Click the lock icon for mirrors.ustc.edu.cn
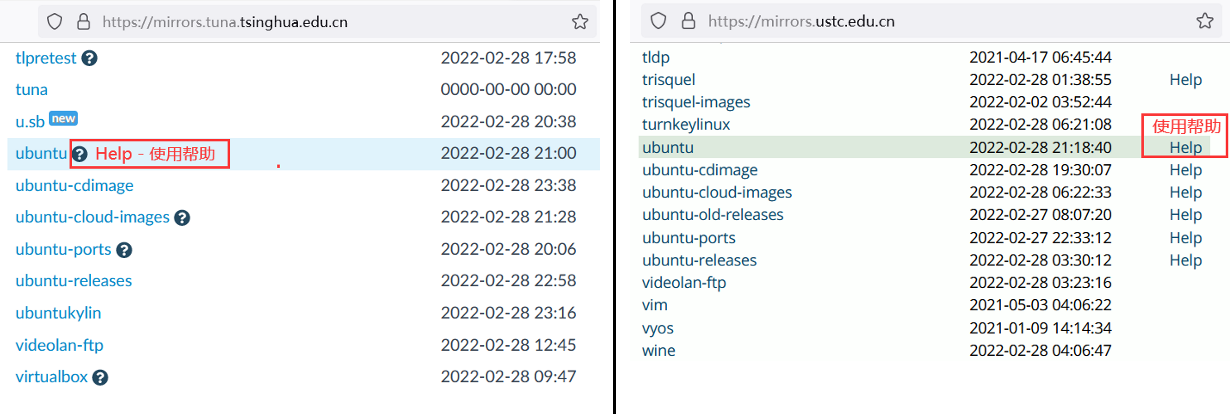 (688, 21)
